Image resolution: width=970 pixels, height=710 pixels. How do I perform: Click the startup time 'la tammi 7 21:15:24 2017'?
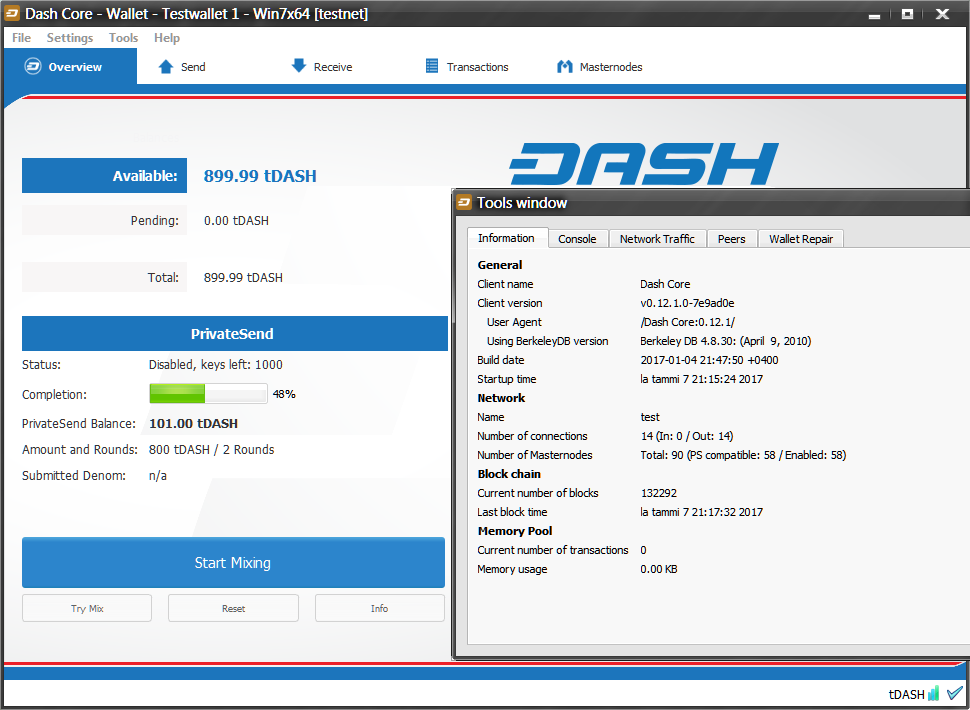[702, 379]
